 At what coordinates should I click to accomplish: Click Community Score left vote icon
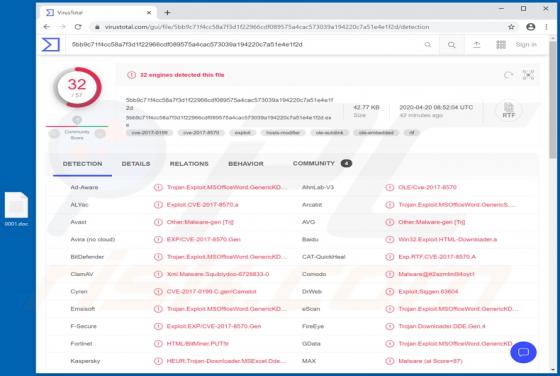pyautogui.click(x=54, y=134)
